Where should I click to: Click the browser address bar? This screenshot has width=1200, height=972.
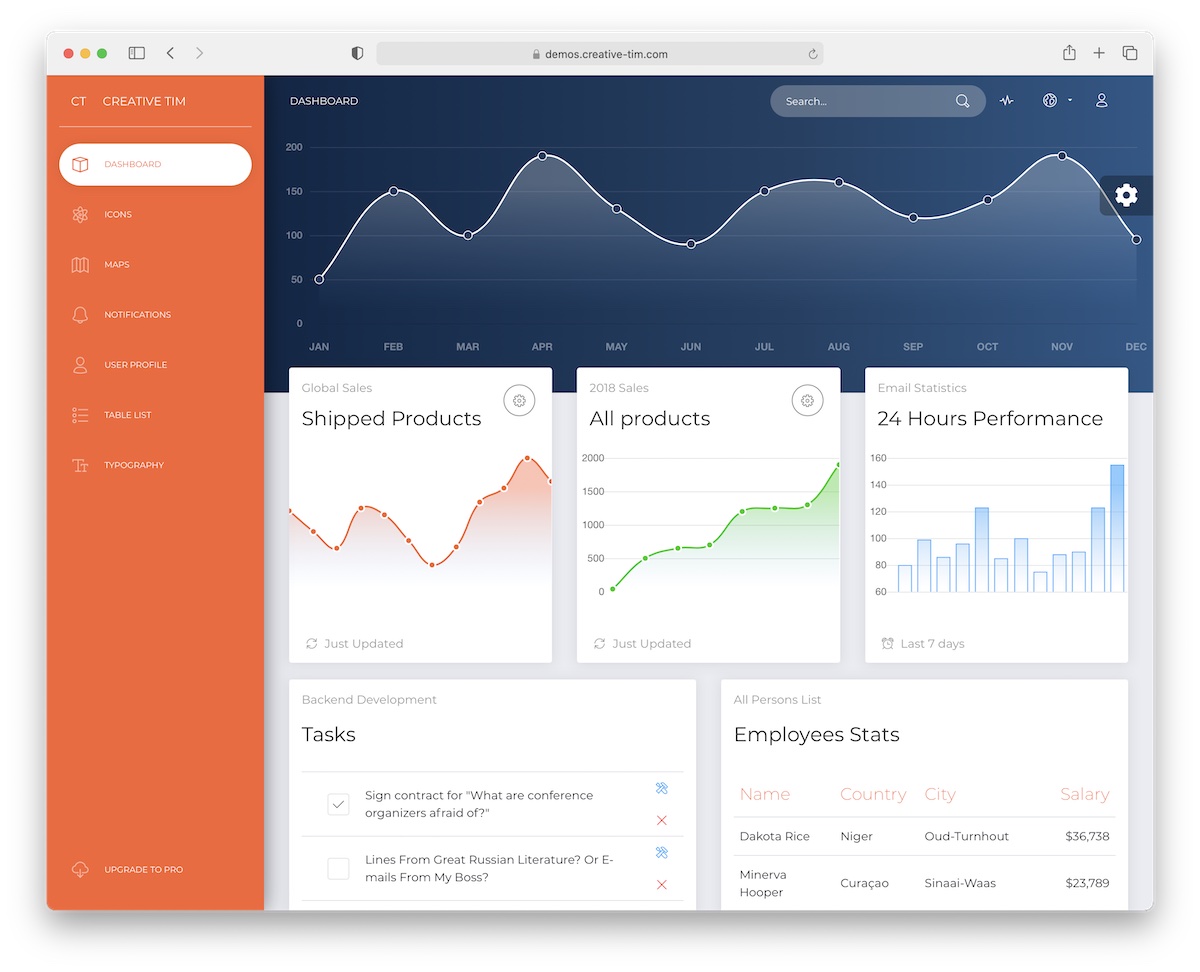tap(600, 54)
